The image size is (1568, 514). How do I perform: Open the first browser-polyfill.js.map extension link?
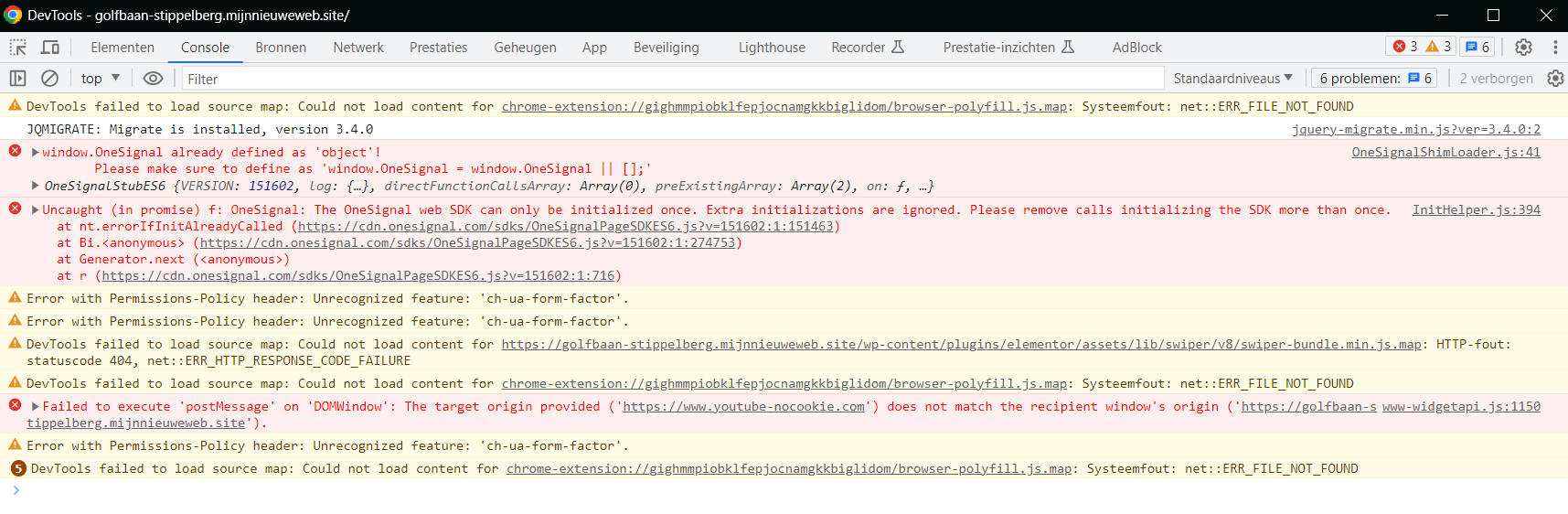pyautogui.click(x=784, y=107)
